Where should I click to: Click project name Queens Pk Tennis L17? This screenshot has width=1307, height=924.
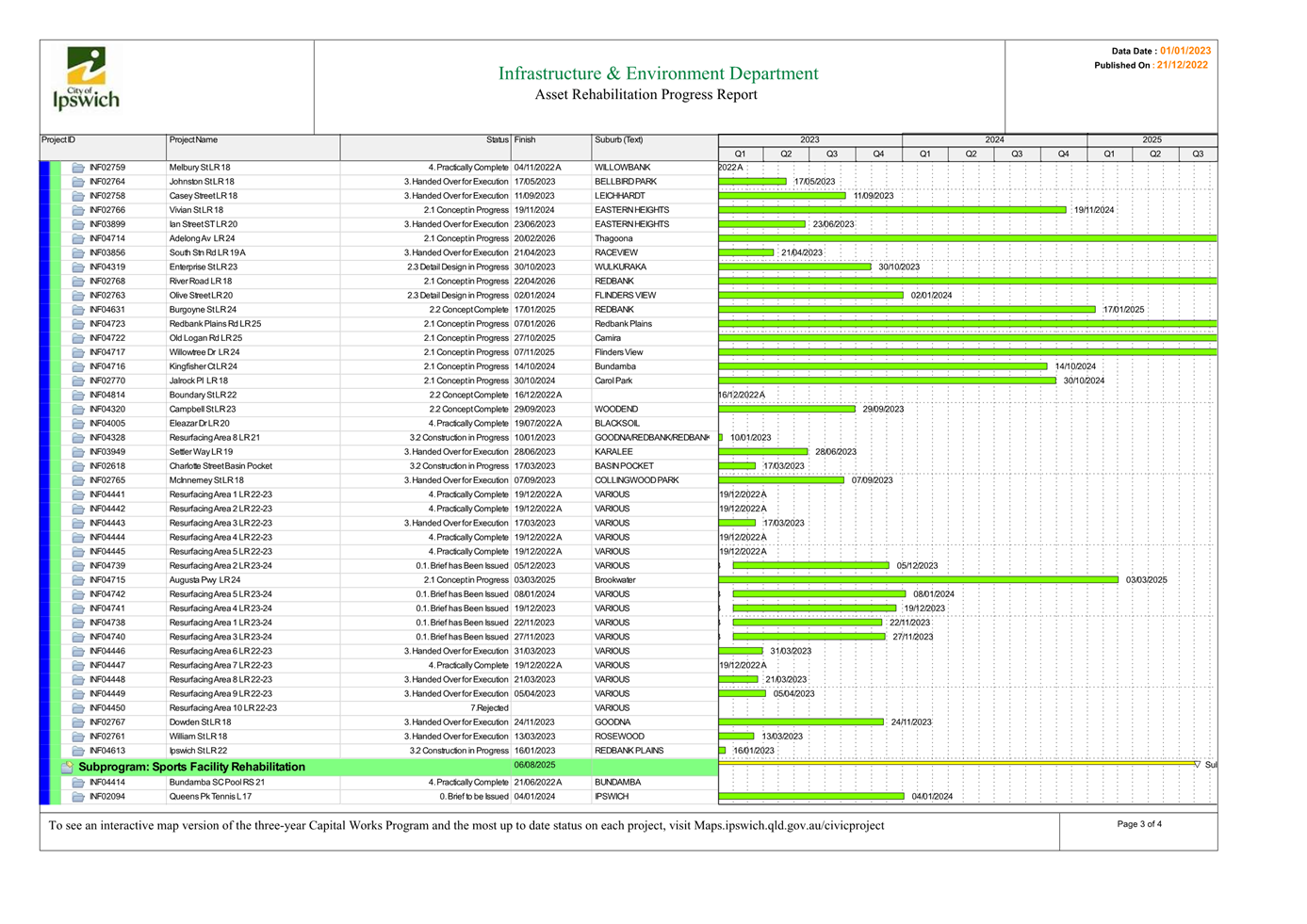[x=210, y=796]
